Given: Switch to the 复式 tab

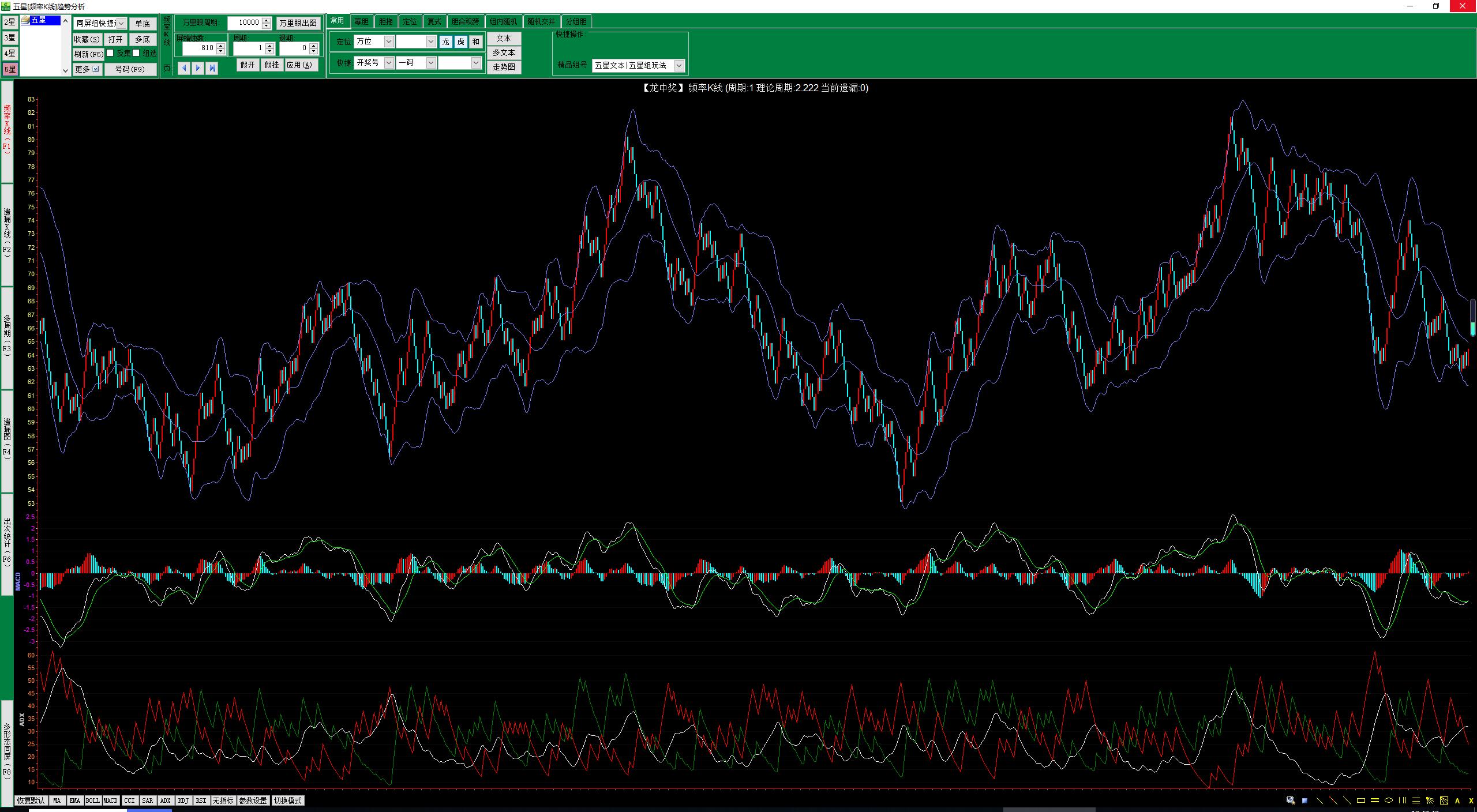Looking at the screenshot, I should (434, 21).
